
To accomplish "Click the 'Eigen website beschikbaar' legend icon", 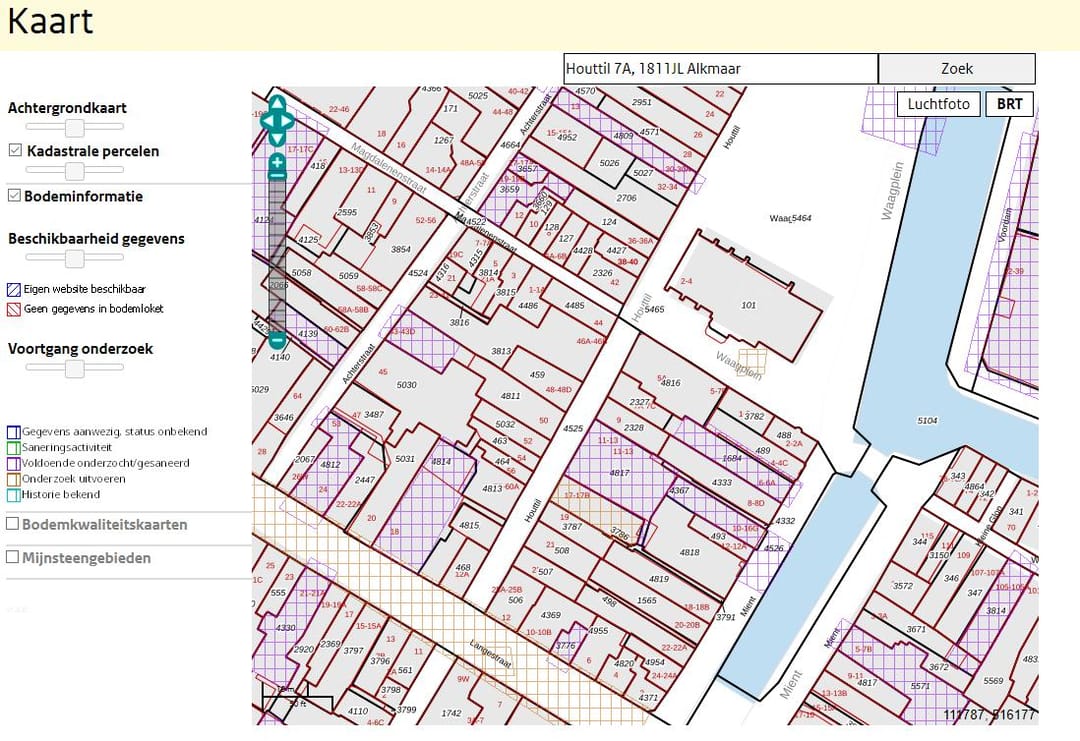I will [x=14, y=289].
